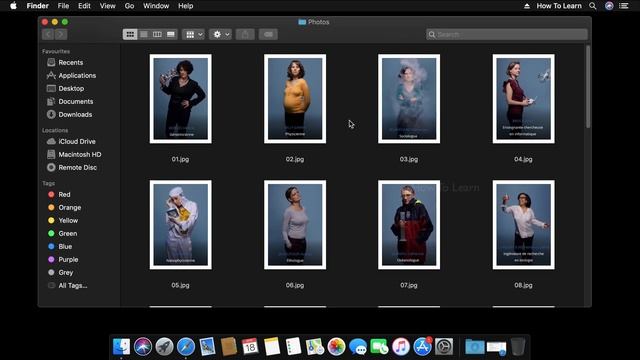
Task: Open the View menu
Action: click(107, 6)
